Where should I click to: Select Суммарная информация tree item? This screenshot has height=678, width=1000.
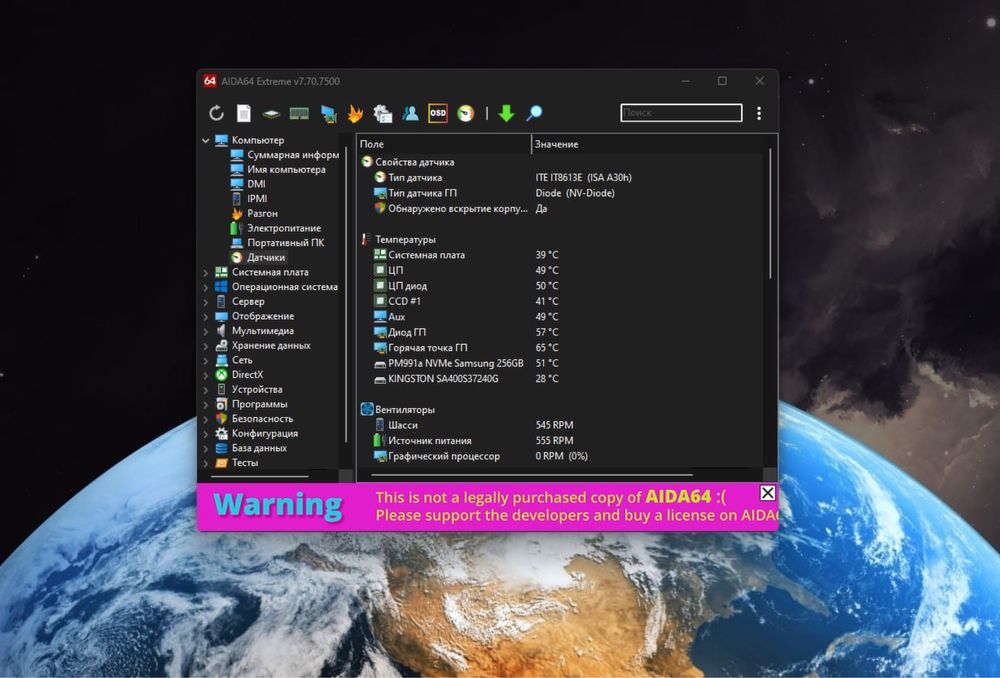(x=284, y=155)
